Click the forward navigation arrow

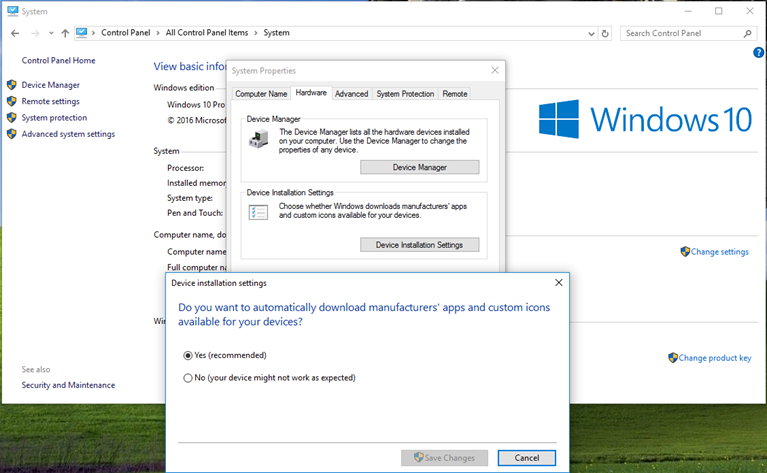pos(35,33)
